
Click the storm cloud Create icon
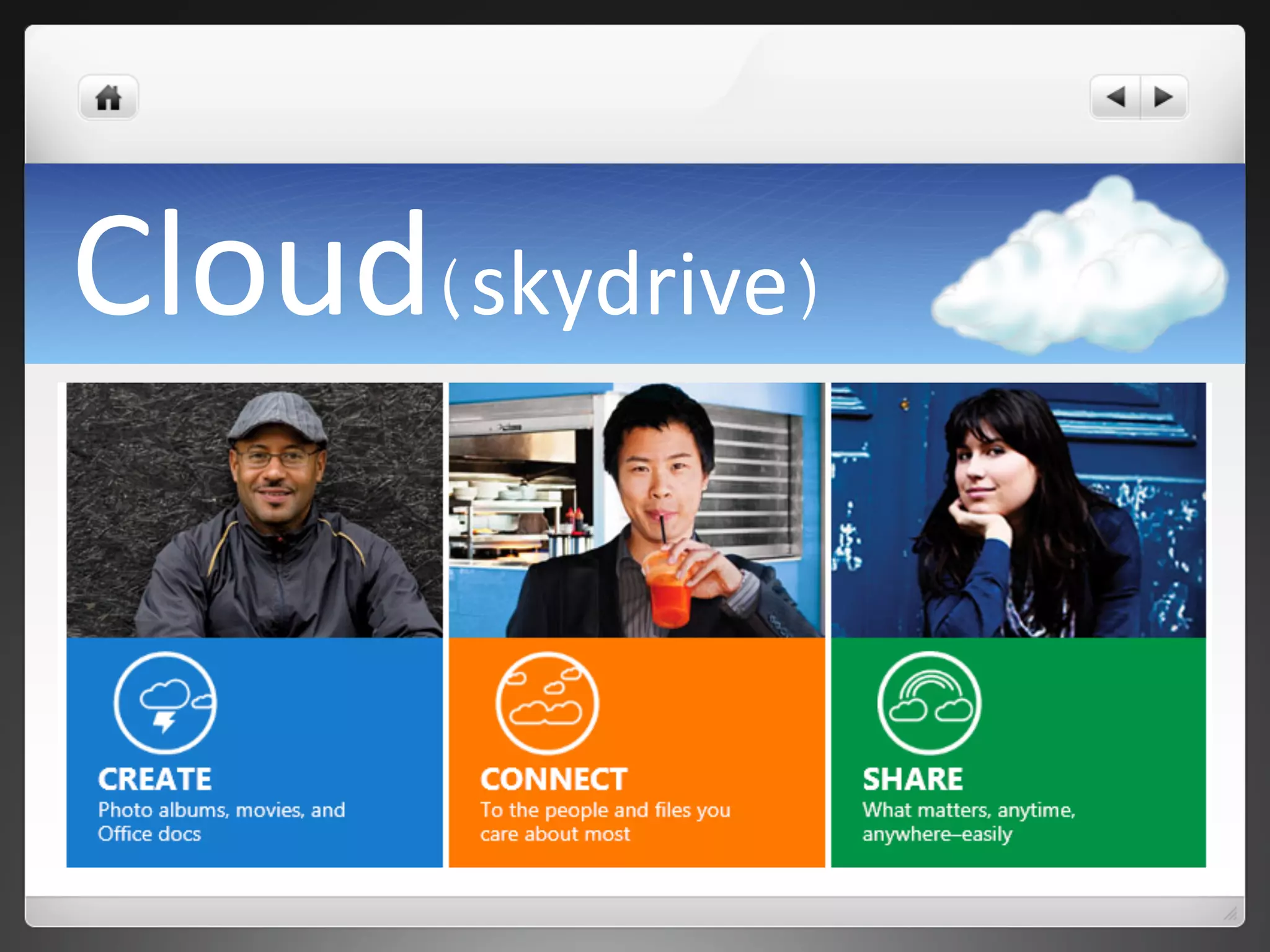pyautogui.click(x=166, y=702)
